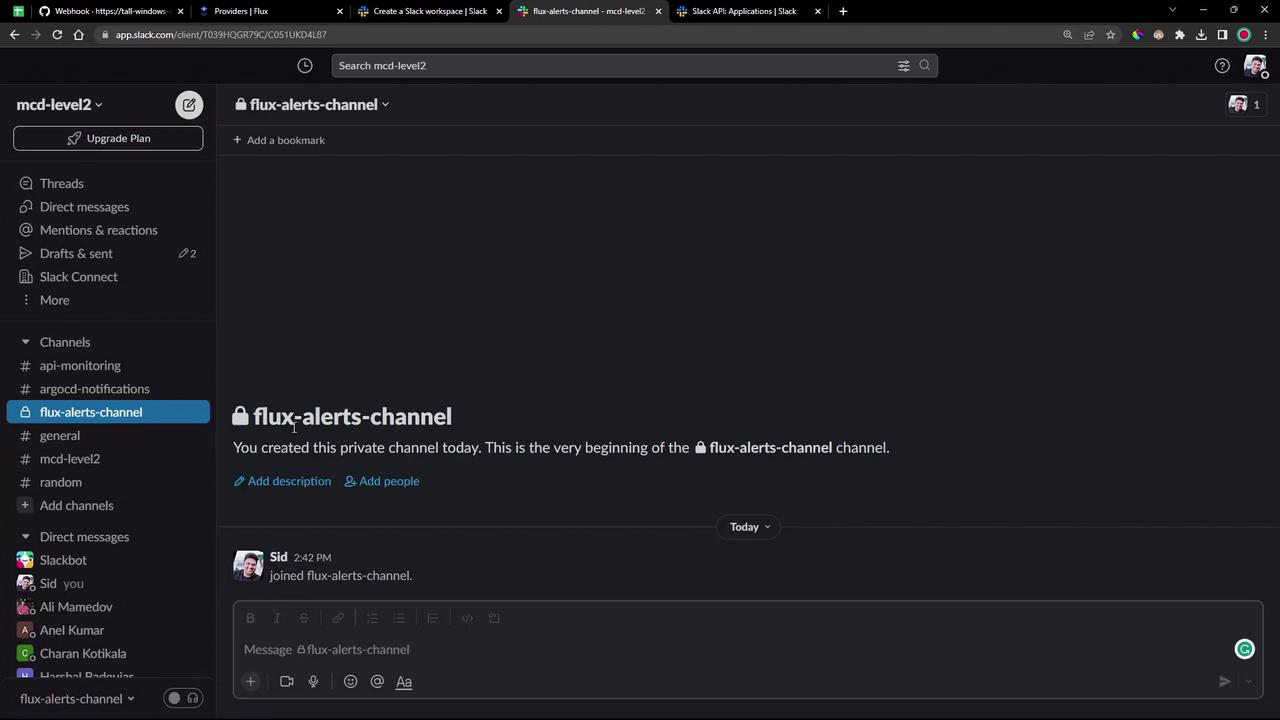Open user profile avatar at top right
This screenshot has width=1280, height=720.
[x=1255, y=66]
